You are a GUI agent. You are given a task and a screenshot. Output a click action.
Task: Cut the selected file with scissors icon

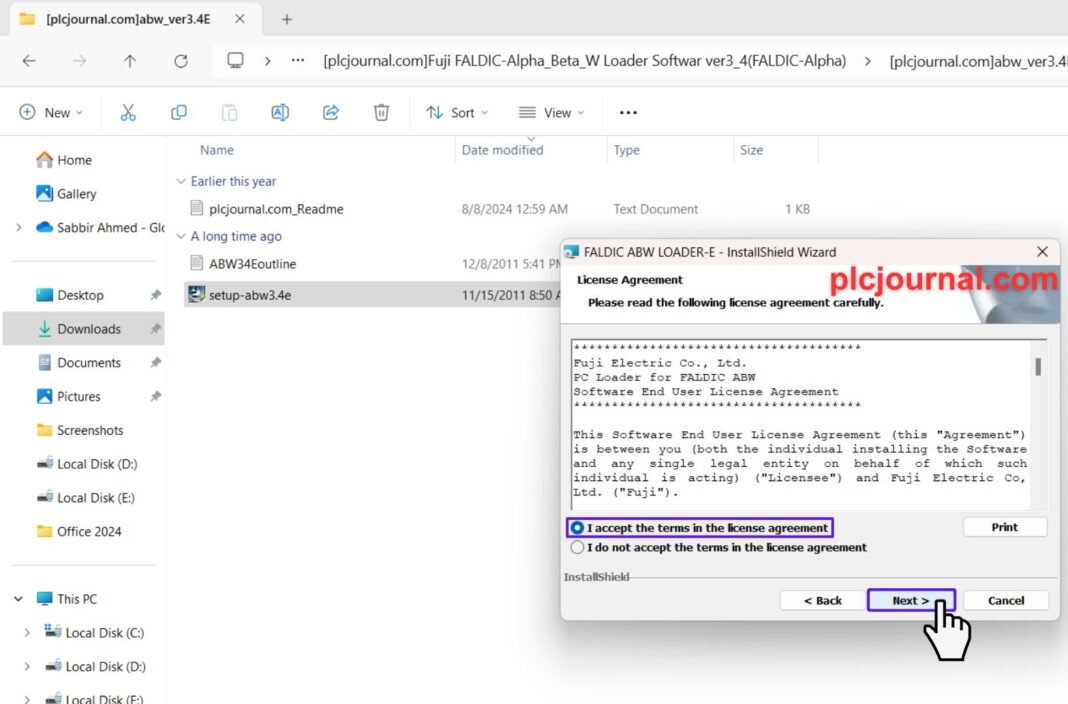click(128, 112)
